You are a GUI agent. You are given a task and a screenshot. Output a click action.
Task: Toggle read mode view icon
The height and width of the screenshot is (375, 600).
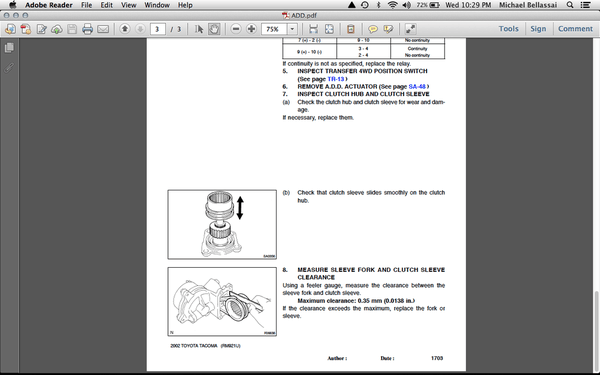click(x=410, y=29)
